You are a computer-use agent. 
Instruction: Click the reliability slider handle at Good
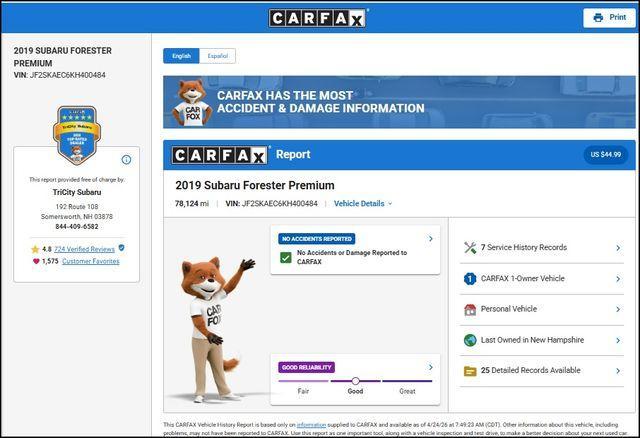click(356, 381)
